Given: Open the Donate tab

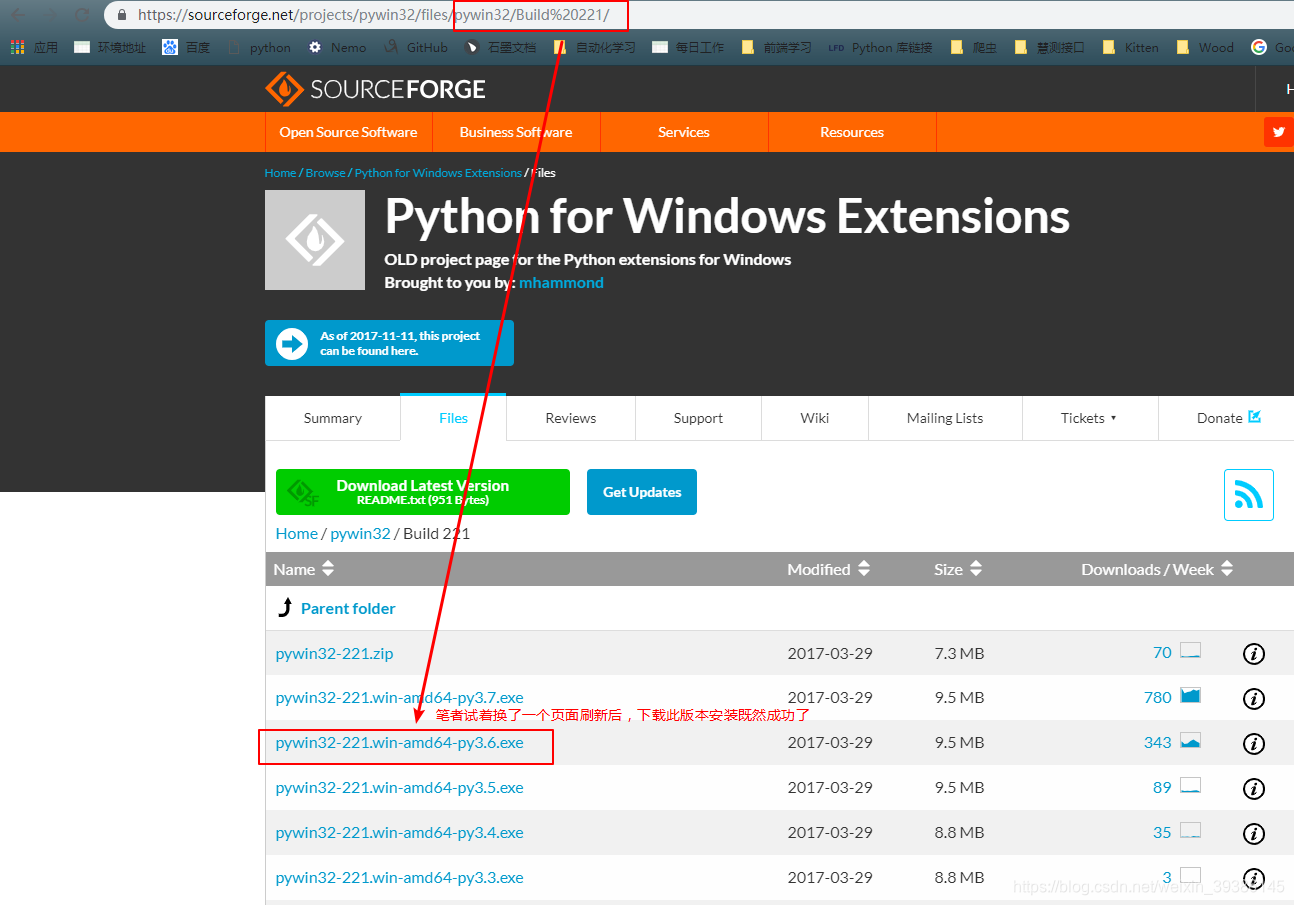Looking at the screenshot, I should coord(1229,418).
